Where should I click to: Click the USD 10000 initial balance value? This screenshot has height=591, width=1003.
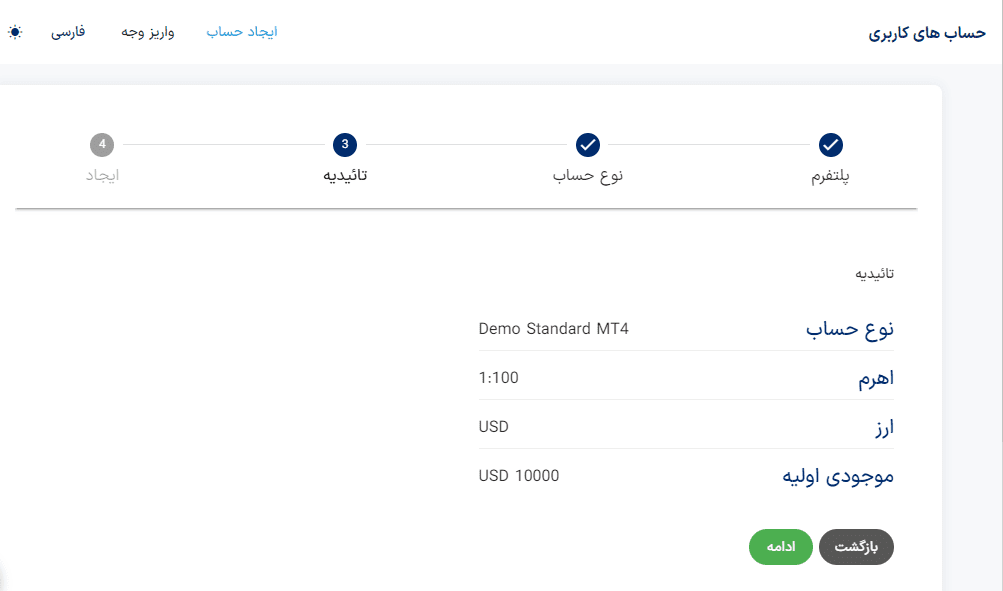[519, 476]
